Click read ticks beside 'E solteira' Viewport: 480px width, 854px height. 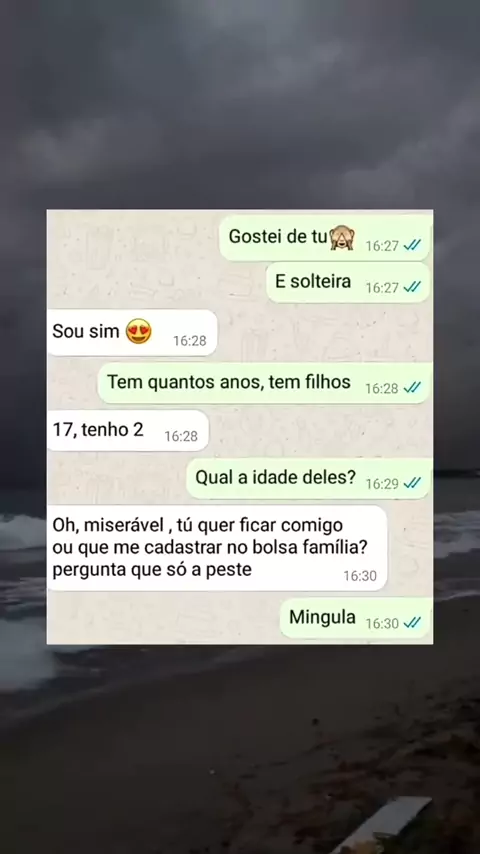coord(412,287)
